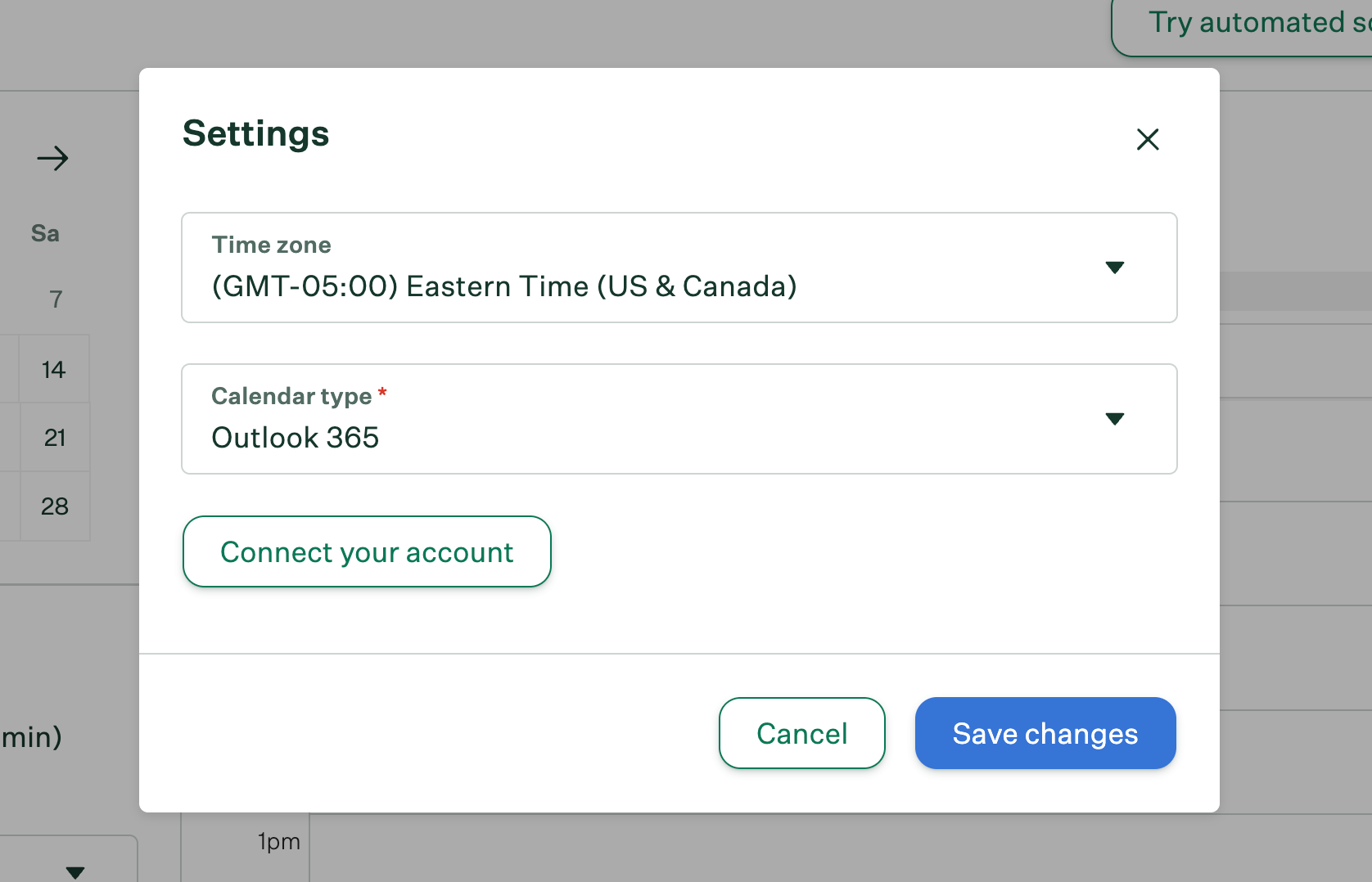This screenshot has width=1372, height=882.
Task: Select date 21 in the mini calendar
Action: 55,437
